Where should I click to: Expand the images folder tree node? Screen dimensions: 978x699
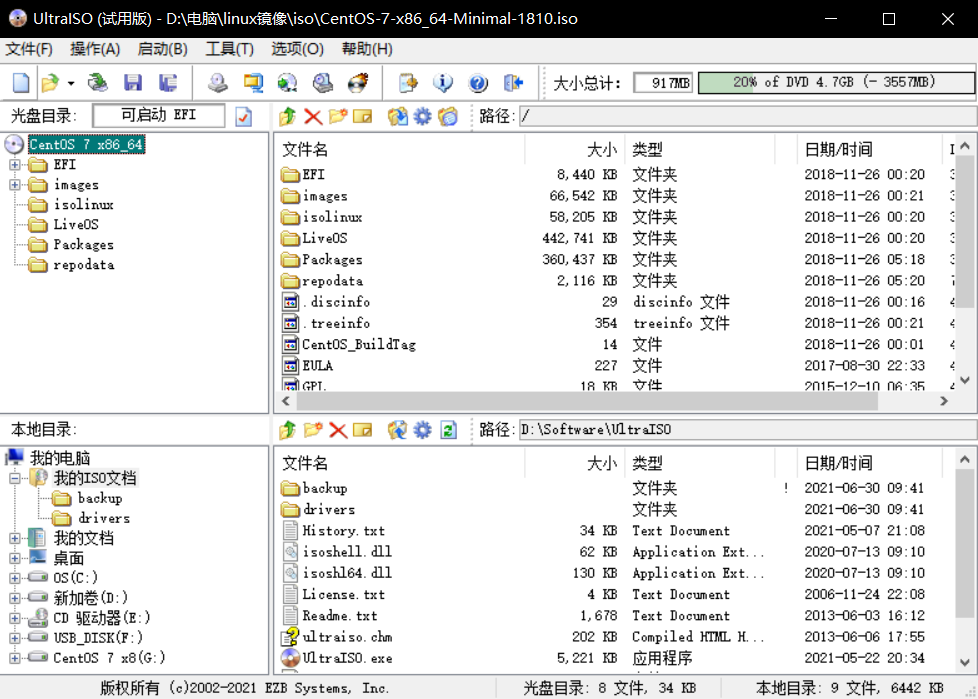click(15, 185)
